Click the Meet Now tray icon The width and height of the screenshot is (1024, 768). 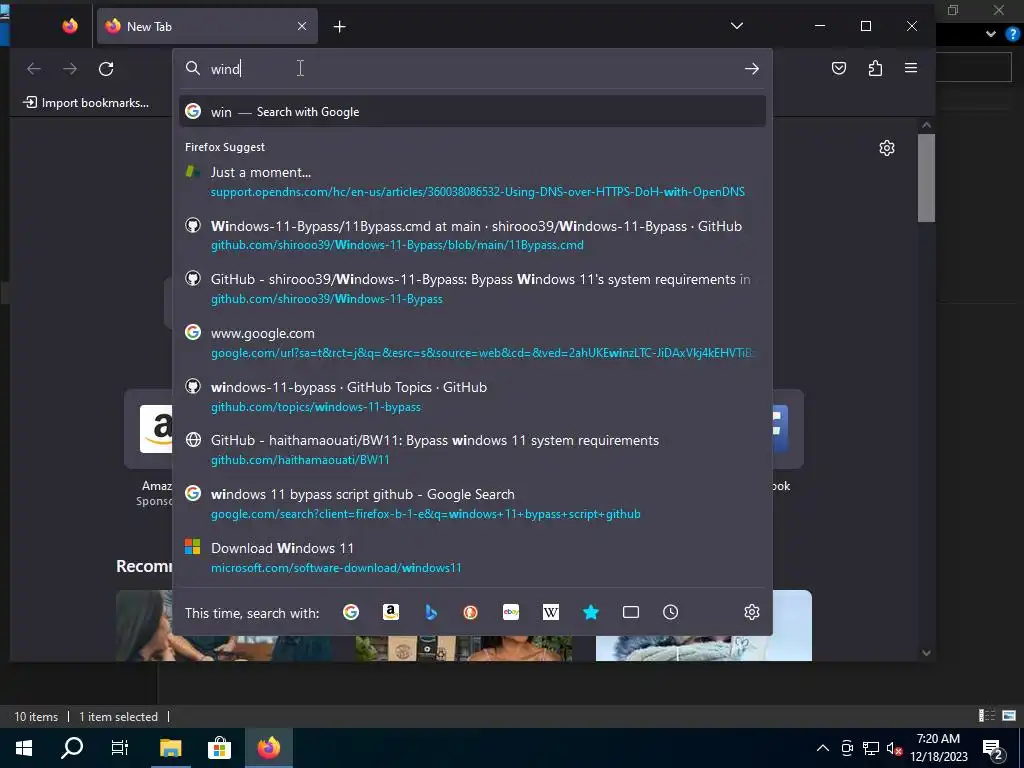click(847, 748)
